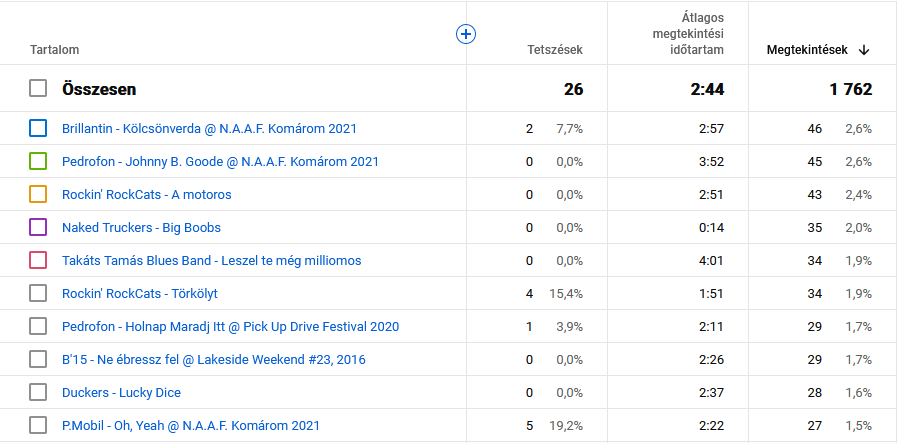Click the Tartalom column header
Image resolution: width=897 pixels, height=443 pixels.
(x=55, y=50)
